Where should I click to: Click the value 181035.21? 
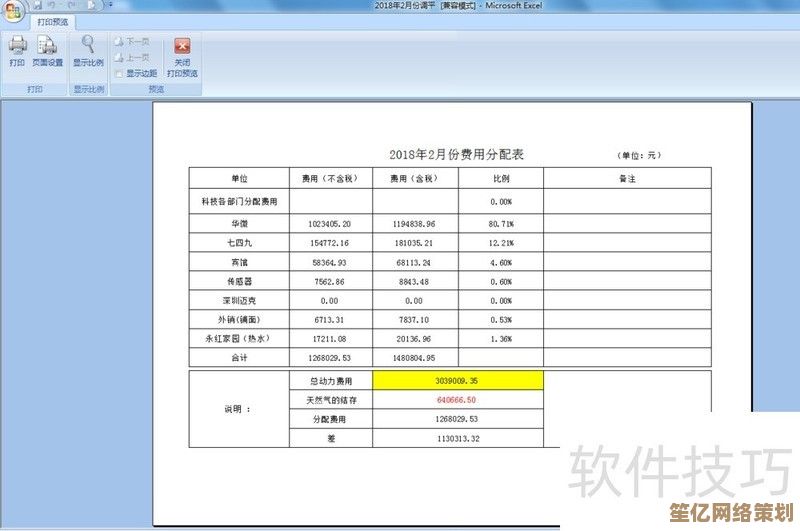click(x=414, y=243)
